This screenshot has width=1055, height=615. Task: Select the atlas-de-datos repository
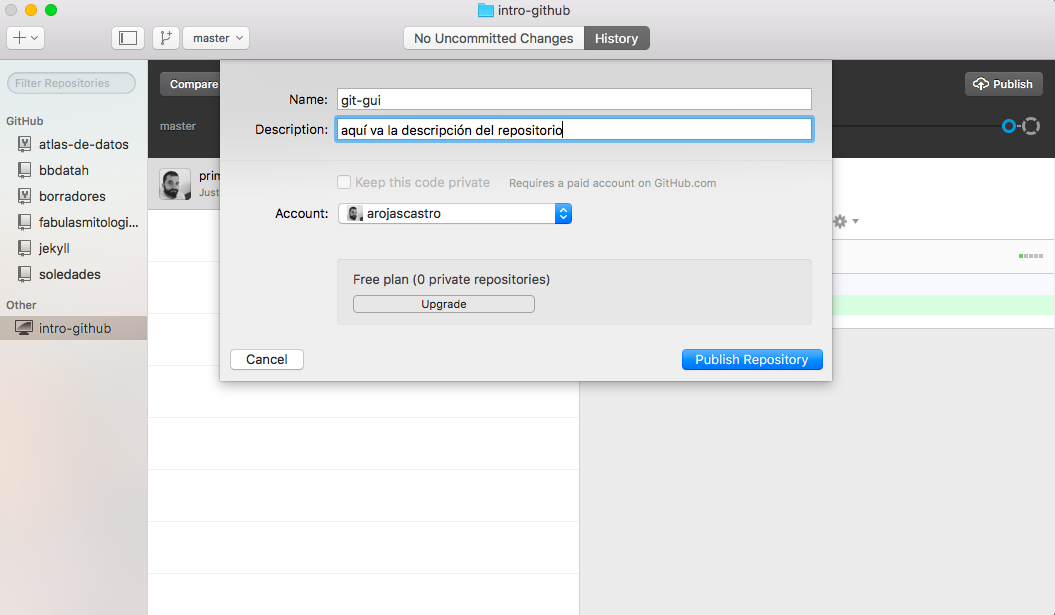pyautogui.click(x=83, y=144)
